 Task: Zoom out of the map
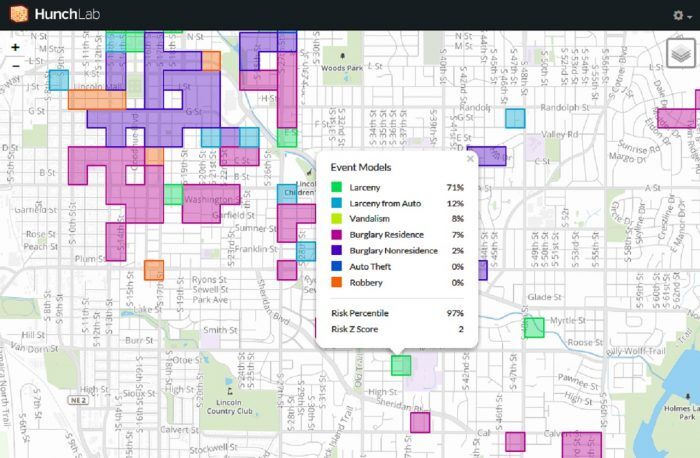(x=15, y=65)
